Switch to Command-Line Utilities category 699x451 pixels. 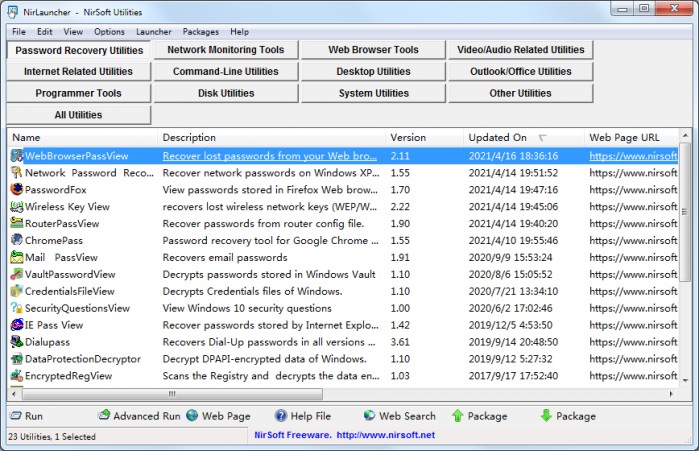pos(226,71)
